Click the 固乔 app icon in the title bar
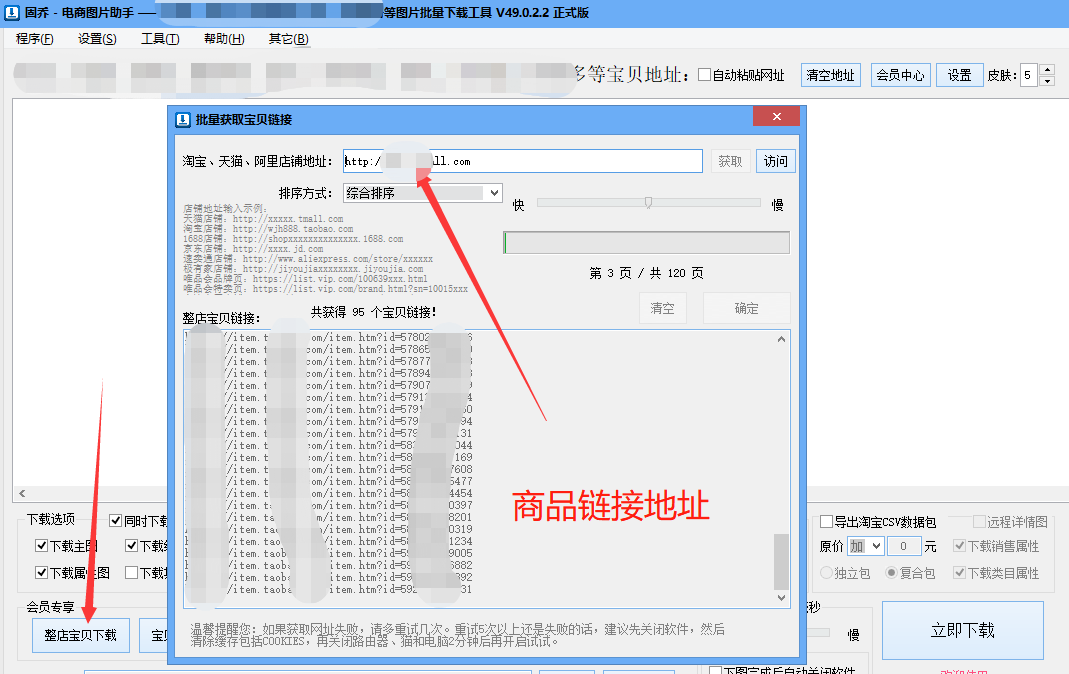The image size is (1069, 674). (10, 13)
